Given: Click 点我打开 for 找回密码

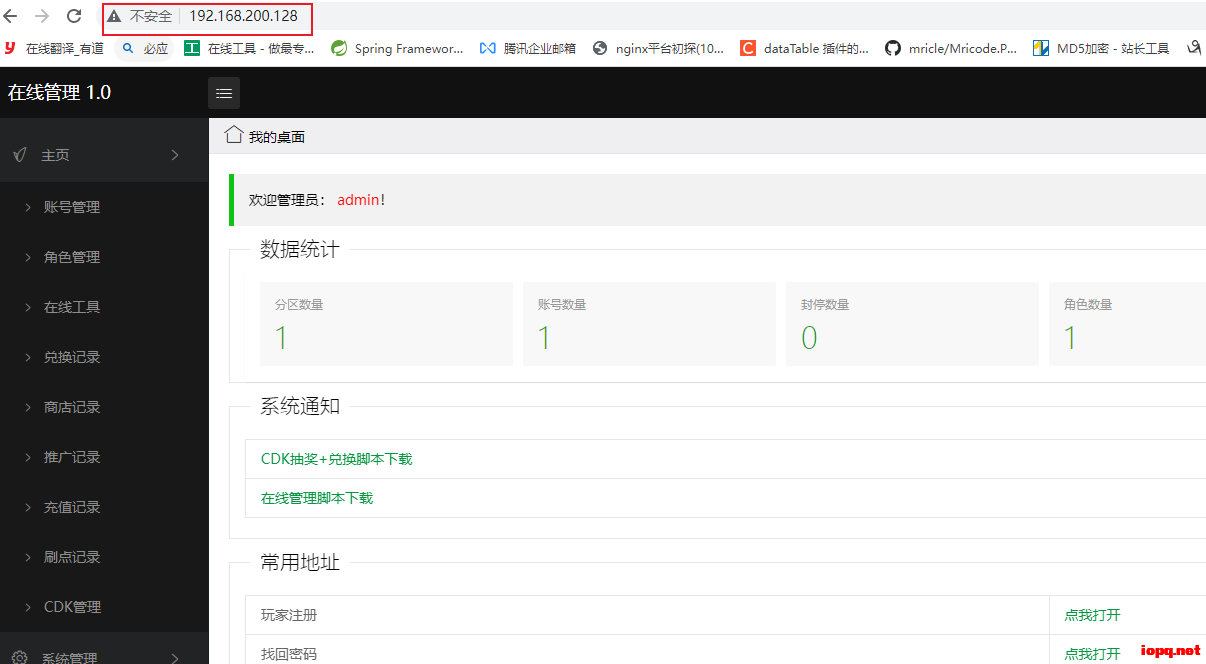Looking at the screenshot, I should [1092, 654].
